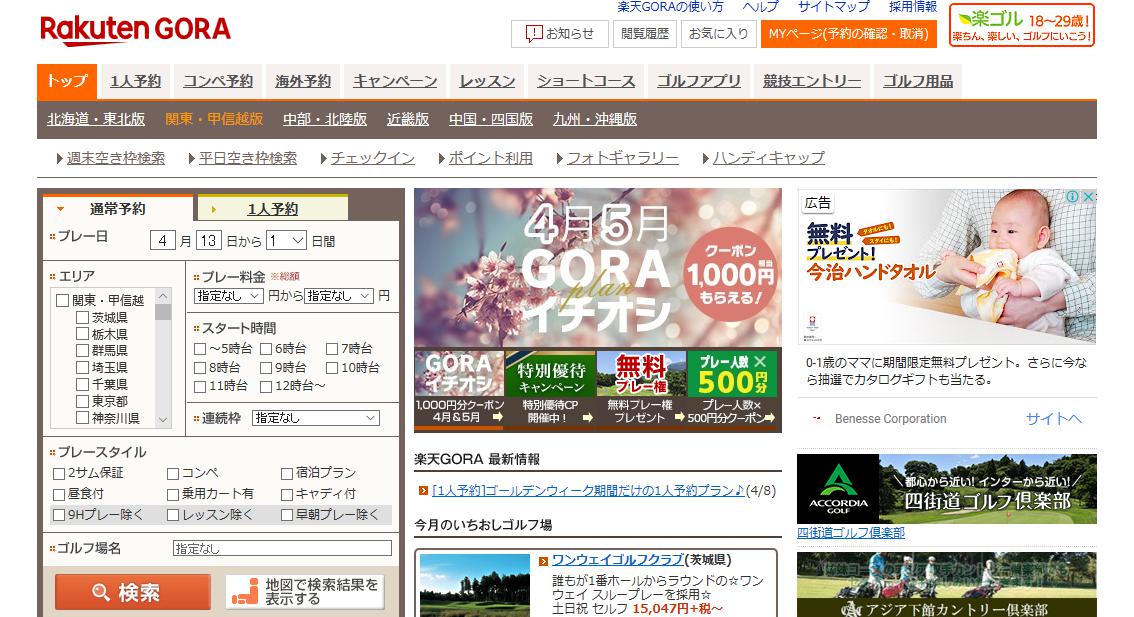
Task: Close the ad with the X icon
Action: tap(1088, 197)
